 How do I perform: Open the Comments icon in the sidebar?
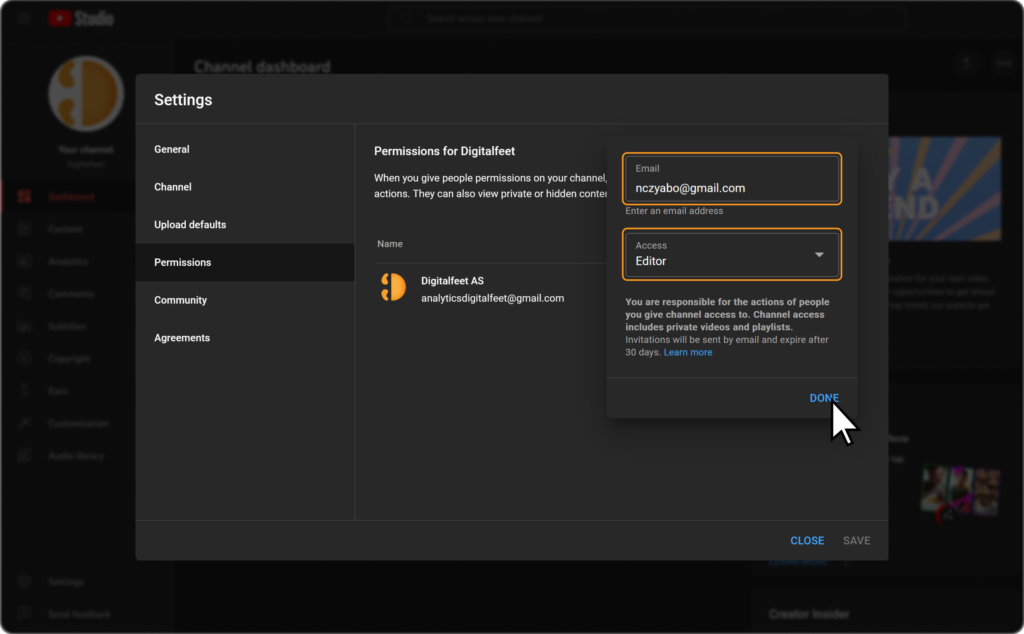pyautogui.click(x=24, y=293)
